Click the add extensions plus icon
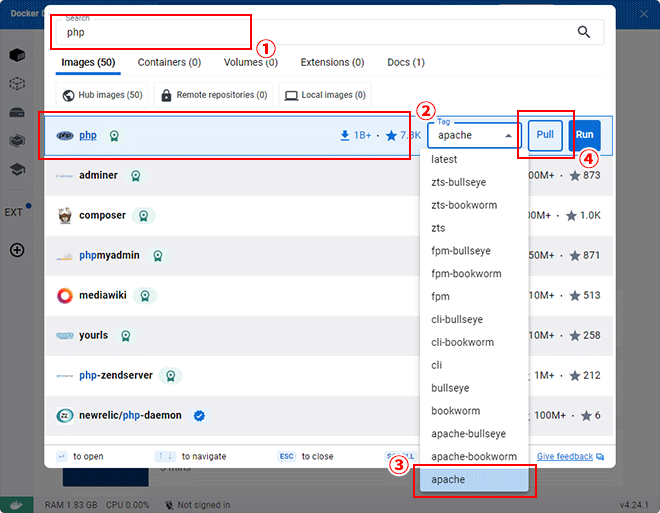Viewport: 660px width, 513px height. point(17,250)
